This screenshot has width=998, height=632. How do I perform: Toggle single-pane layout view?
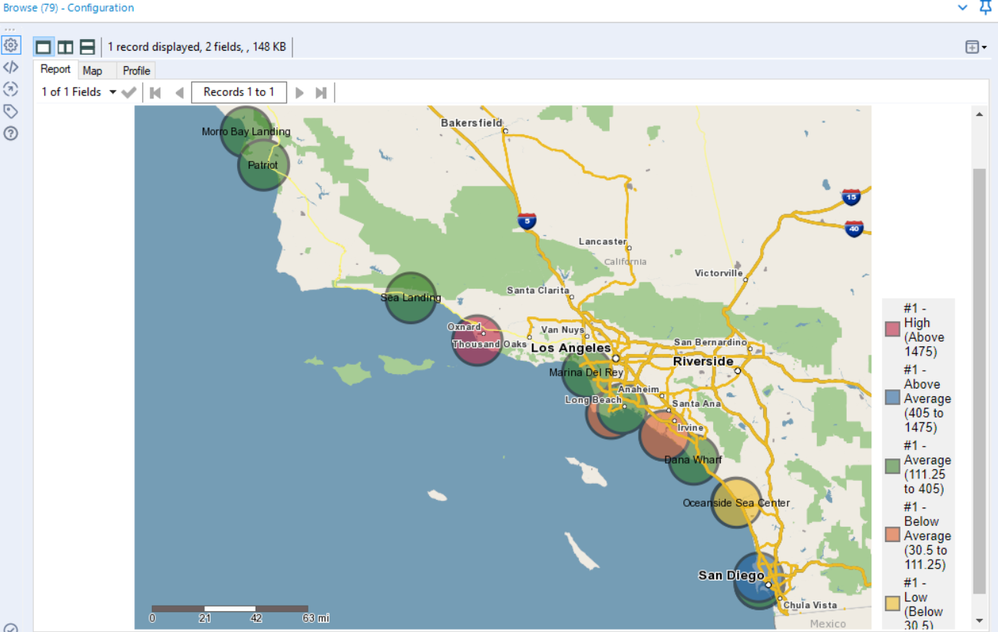pos(43,47)
